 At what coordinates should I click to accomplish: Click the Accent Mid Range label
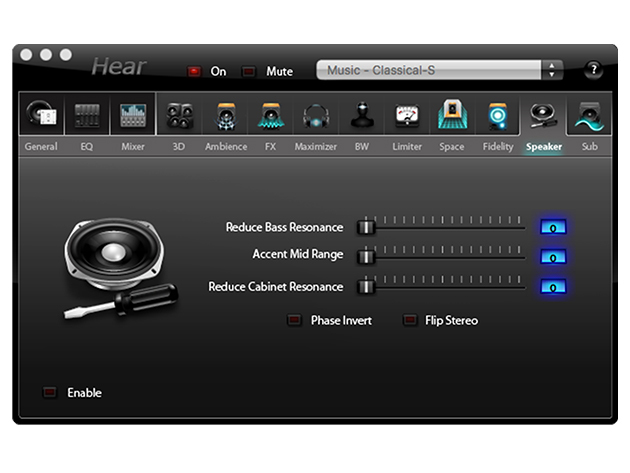pyautogui.click(x=298, y=254)
